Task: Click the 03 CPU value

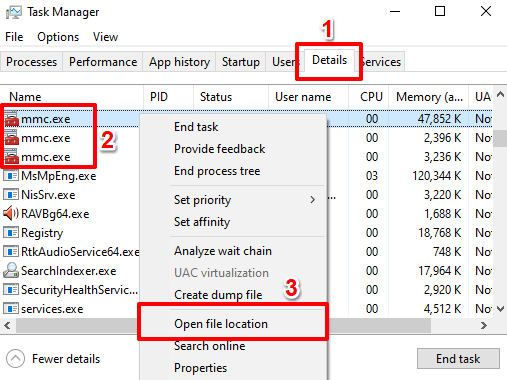Action: click(372, 176)
